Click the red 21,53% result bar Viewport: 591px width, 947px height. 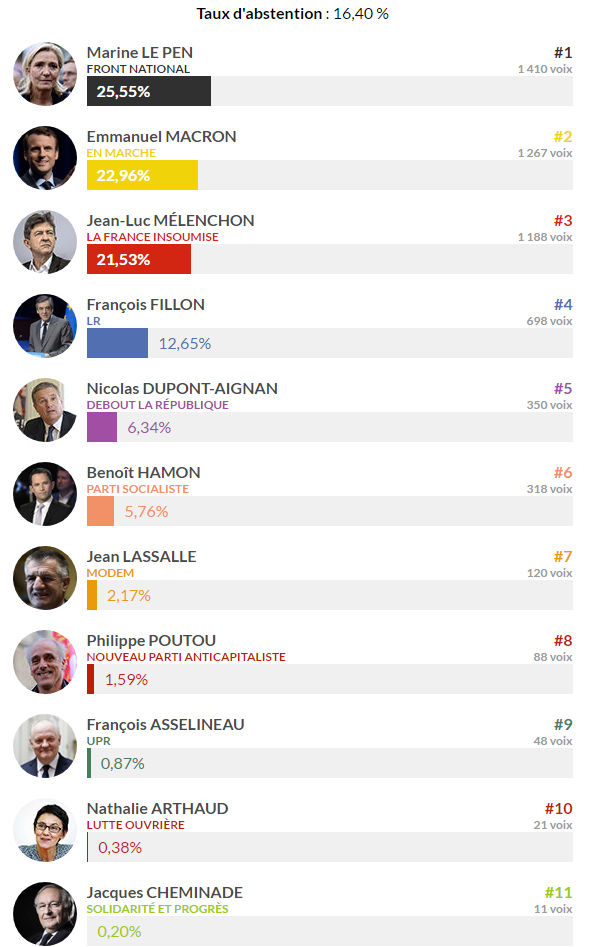(139, 259)
